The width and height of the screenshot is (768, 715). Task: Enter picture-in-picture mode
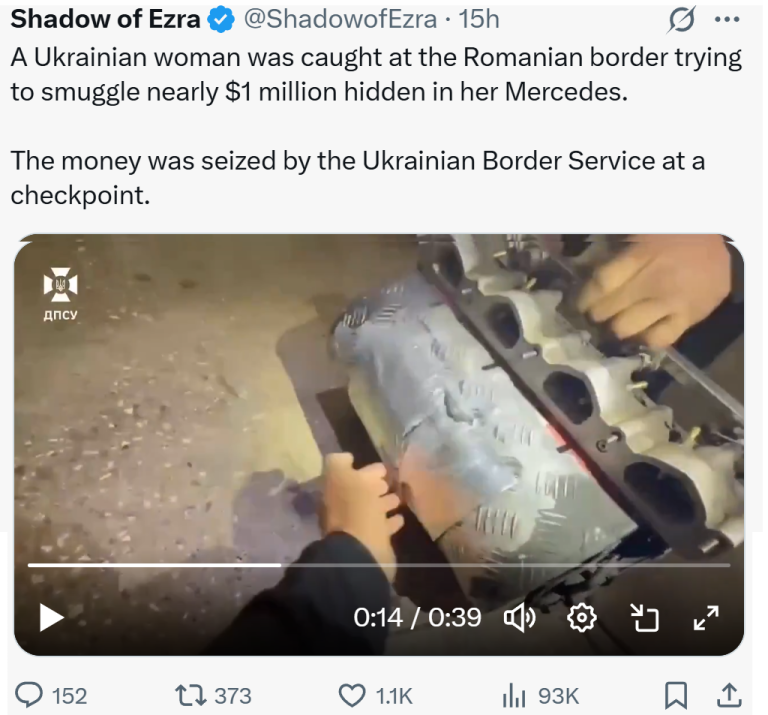point(644,618)
